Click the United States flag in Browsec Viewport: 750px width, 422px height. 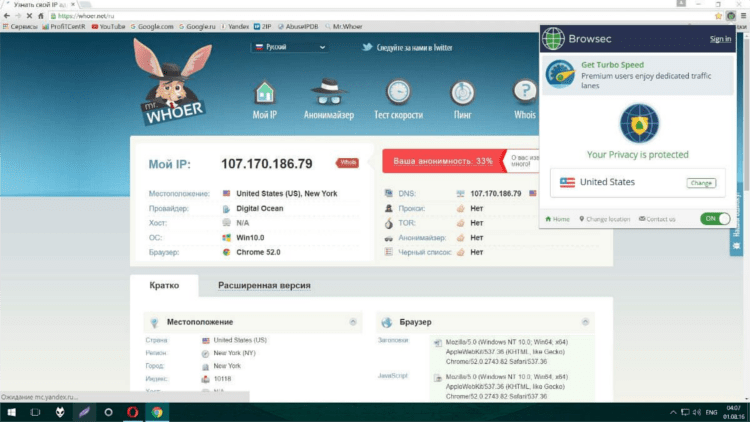[x=567, y=182]
